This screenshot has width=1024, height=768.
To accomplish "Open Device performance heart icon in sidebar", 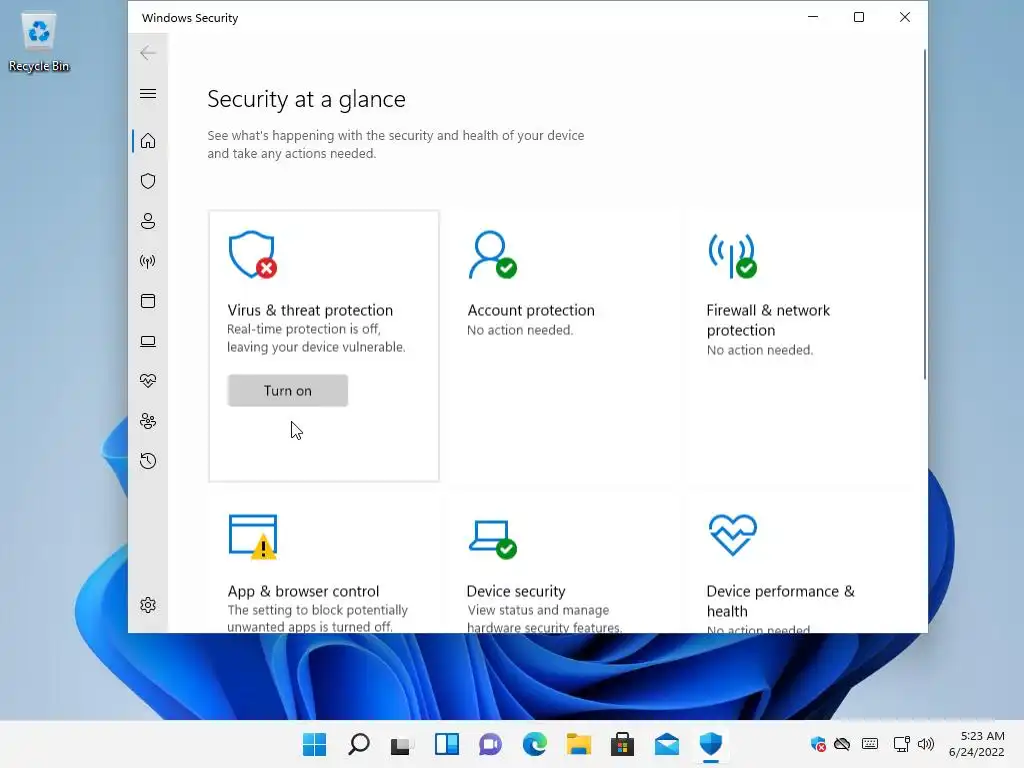I will click(148, 381).
